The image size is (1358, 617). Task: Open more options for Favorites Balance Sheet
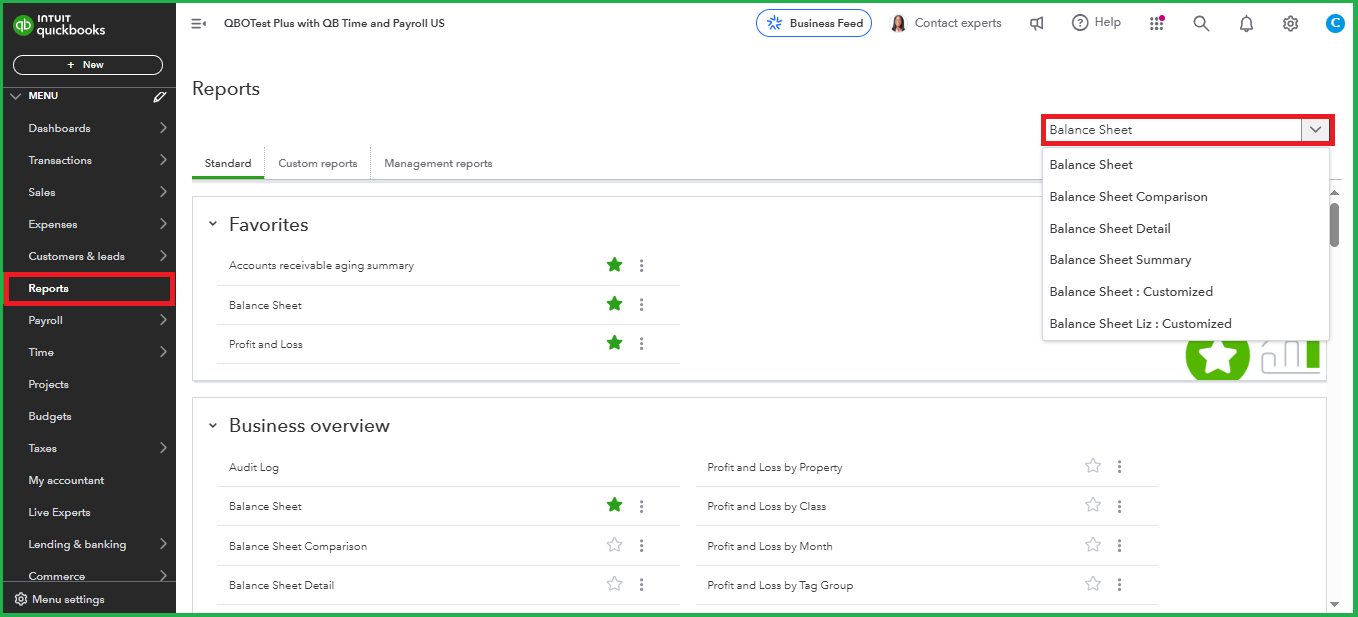[x=642, y=305]
